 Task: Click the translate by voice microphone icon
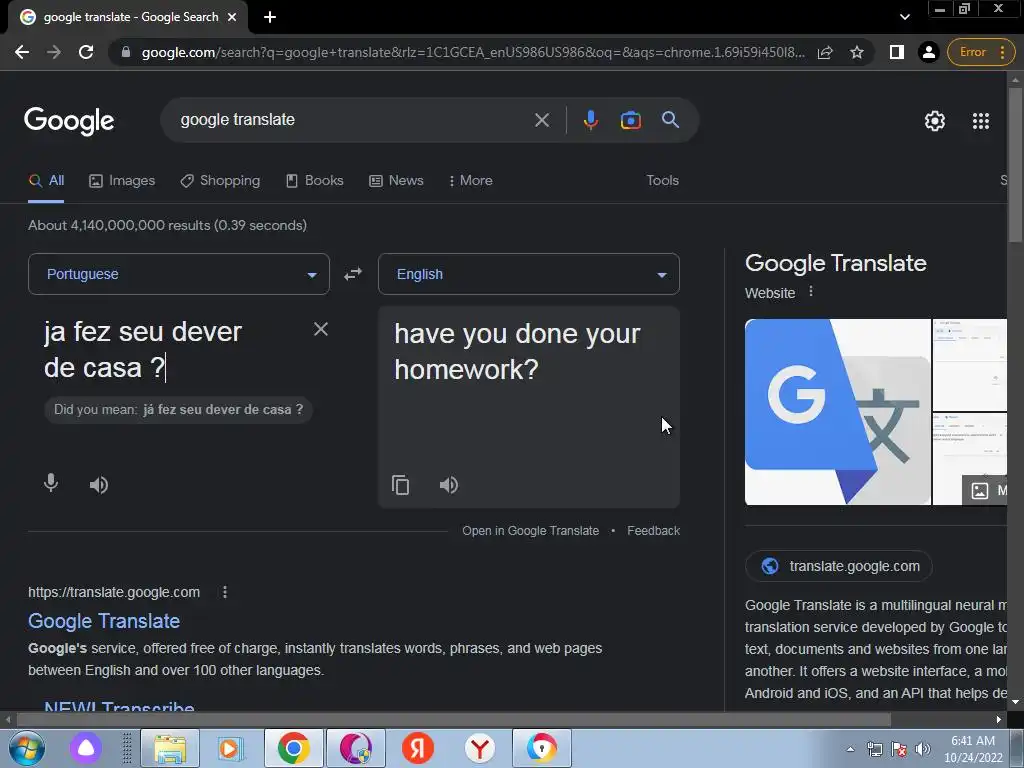51,483
